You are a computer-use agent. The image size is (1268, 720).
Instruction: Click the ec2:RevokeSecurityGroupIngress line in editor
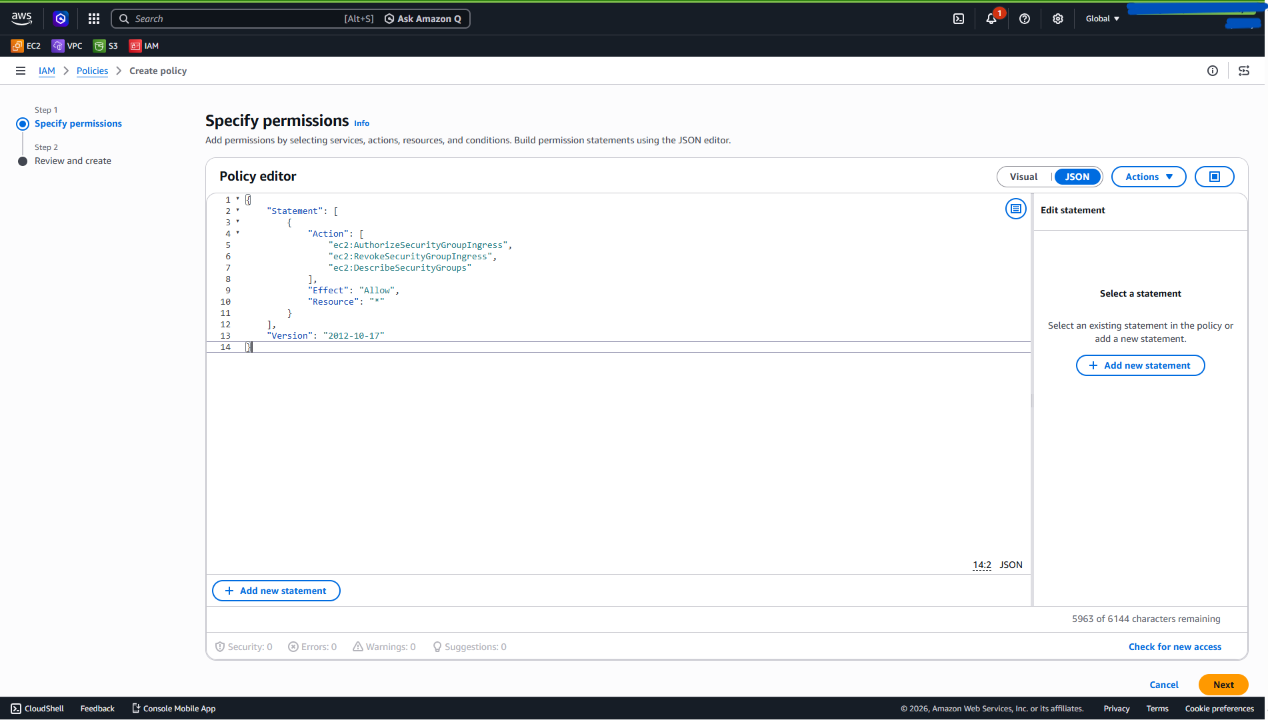413,257
